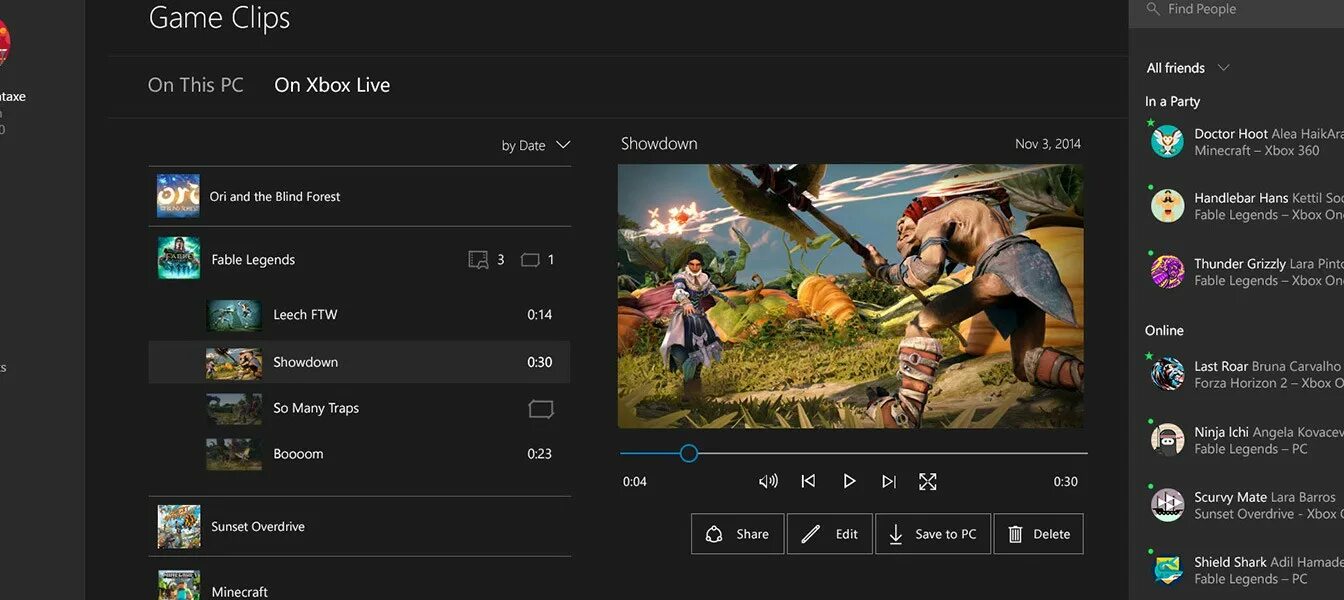1344x600 pixels.
Task: Click the Fable Legends cover art icon
Action: 178,258
